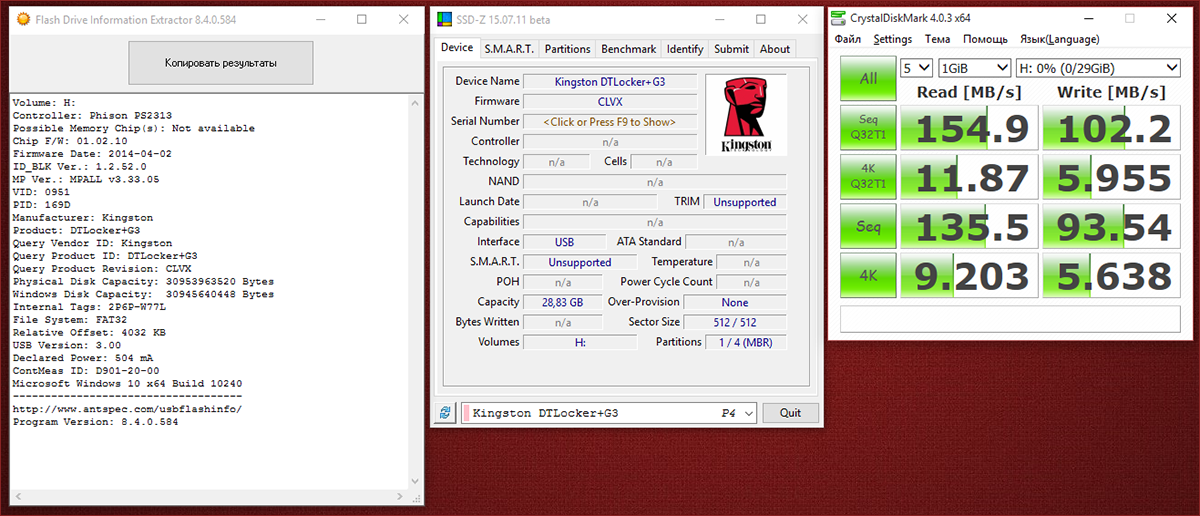Image resolution: width=1200 pixels, height=516 pixels.
Task: Click the Sector Size 512 / 512 field
Action: pyautogui.click(x=737, y=322)
